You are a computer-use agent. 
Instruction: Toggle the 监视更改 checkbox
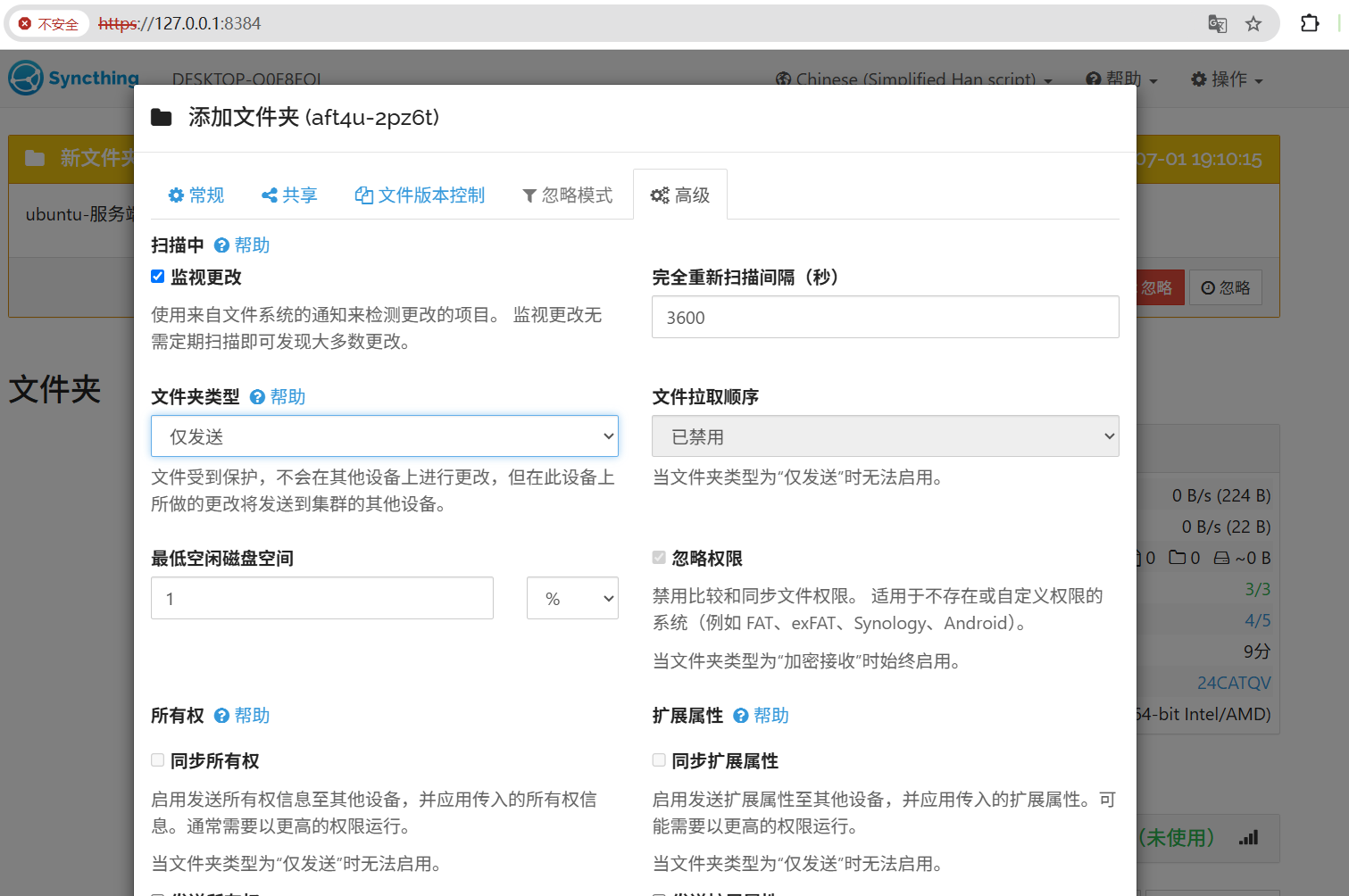pos(158,277)
